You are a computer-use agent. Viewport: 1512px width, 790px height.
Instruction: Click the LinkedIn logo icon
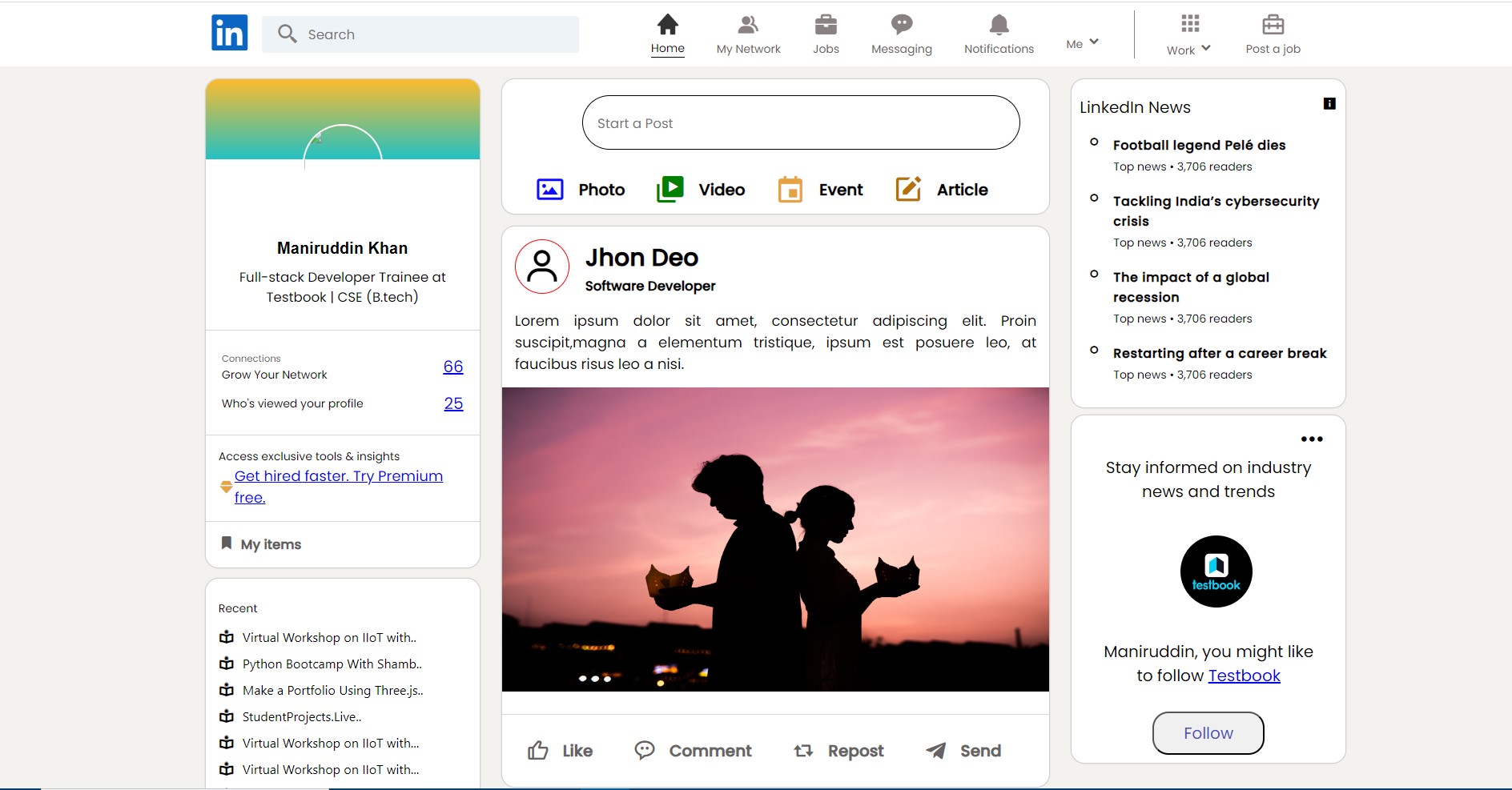coord(229,34)
